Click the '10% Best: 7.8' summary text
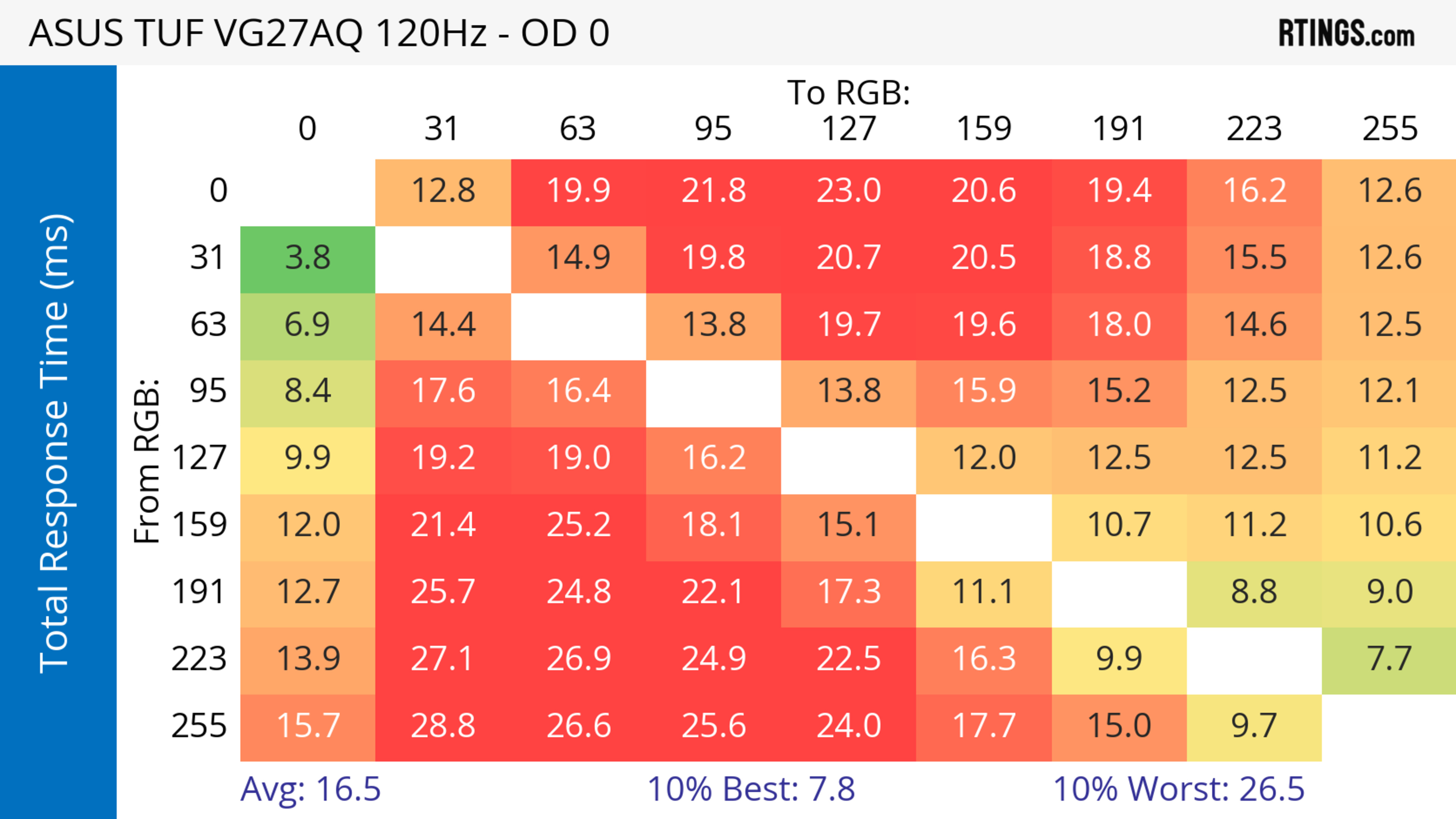 751,789
